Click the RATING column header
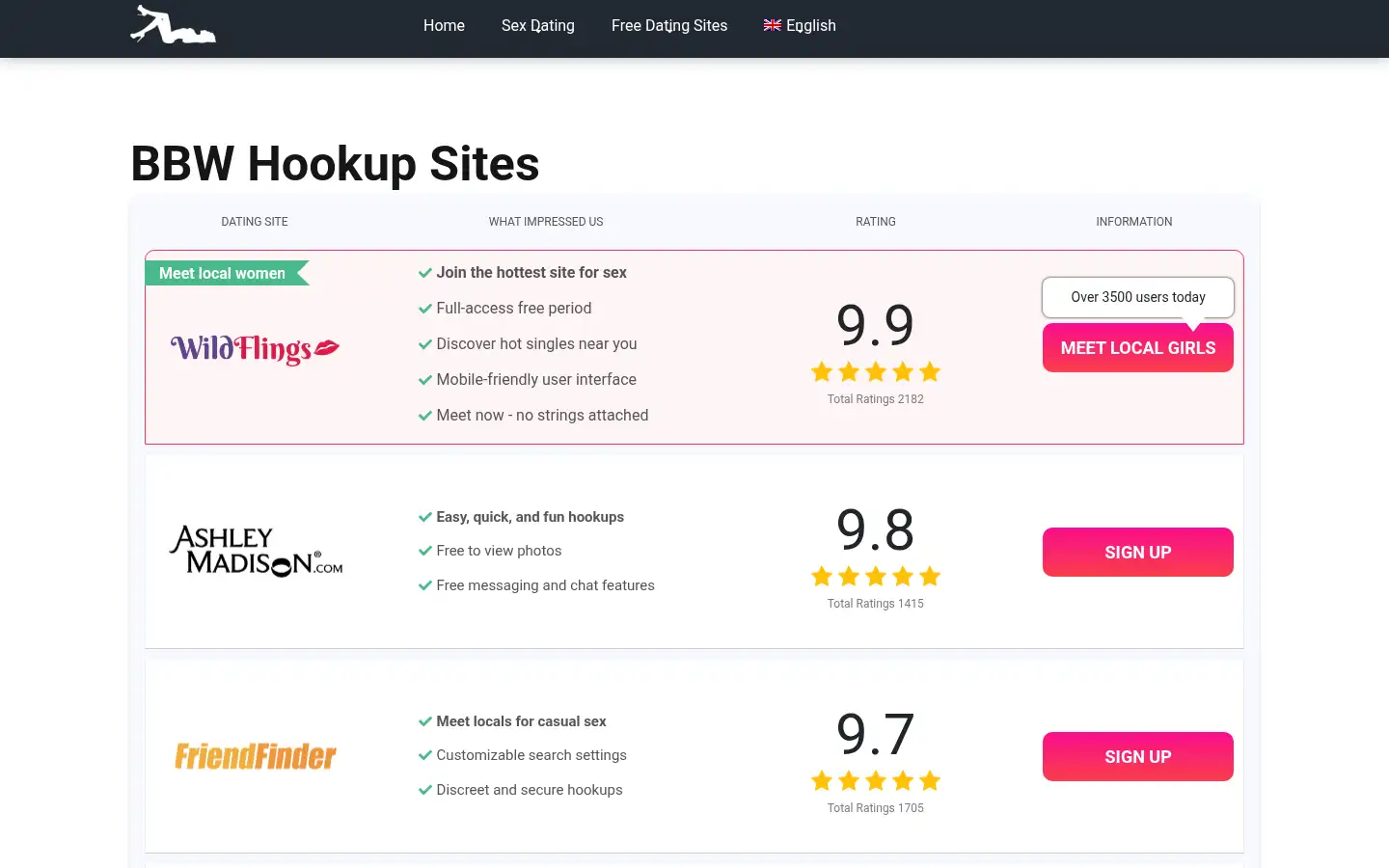1389x868 pixels. coord(876,222)
